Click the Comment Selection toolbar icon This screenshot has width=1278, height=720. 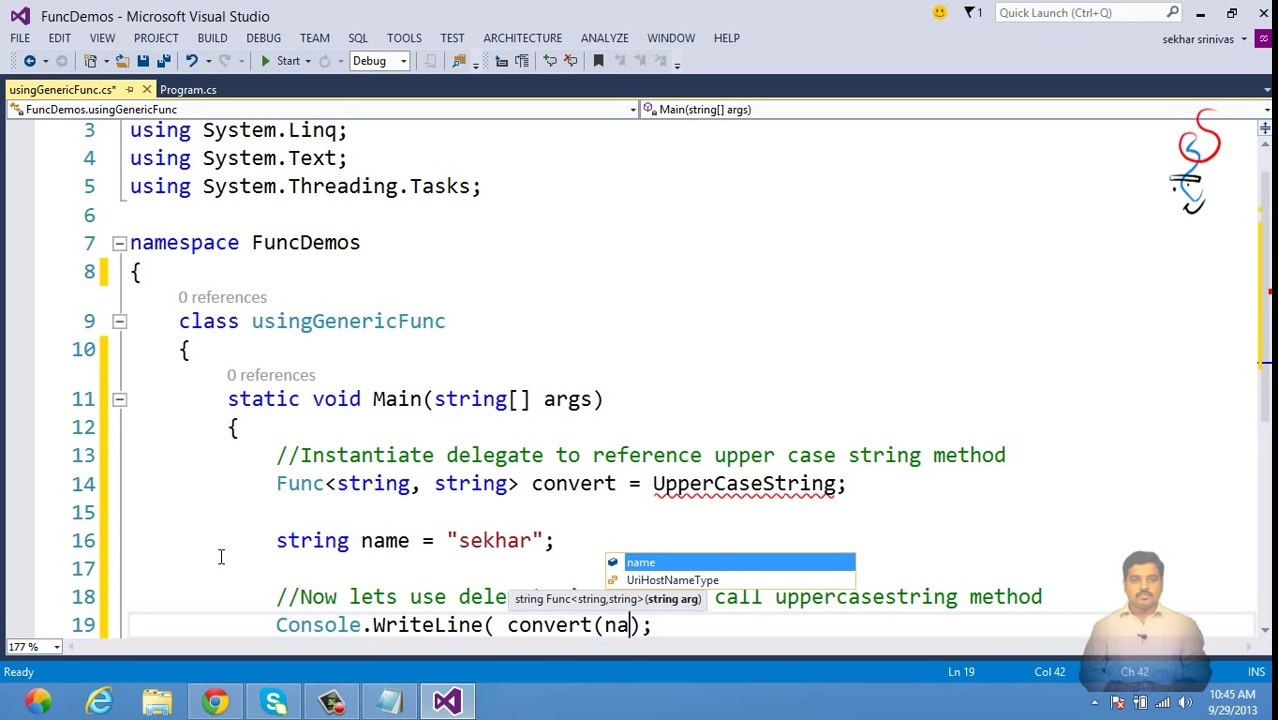[549, 61]
